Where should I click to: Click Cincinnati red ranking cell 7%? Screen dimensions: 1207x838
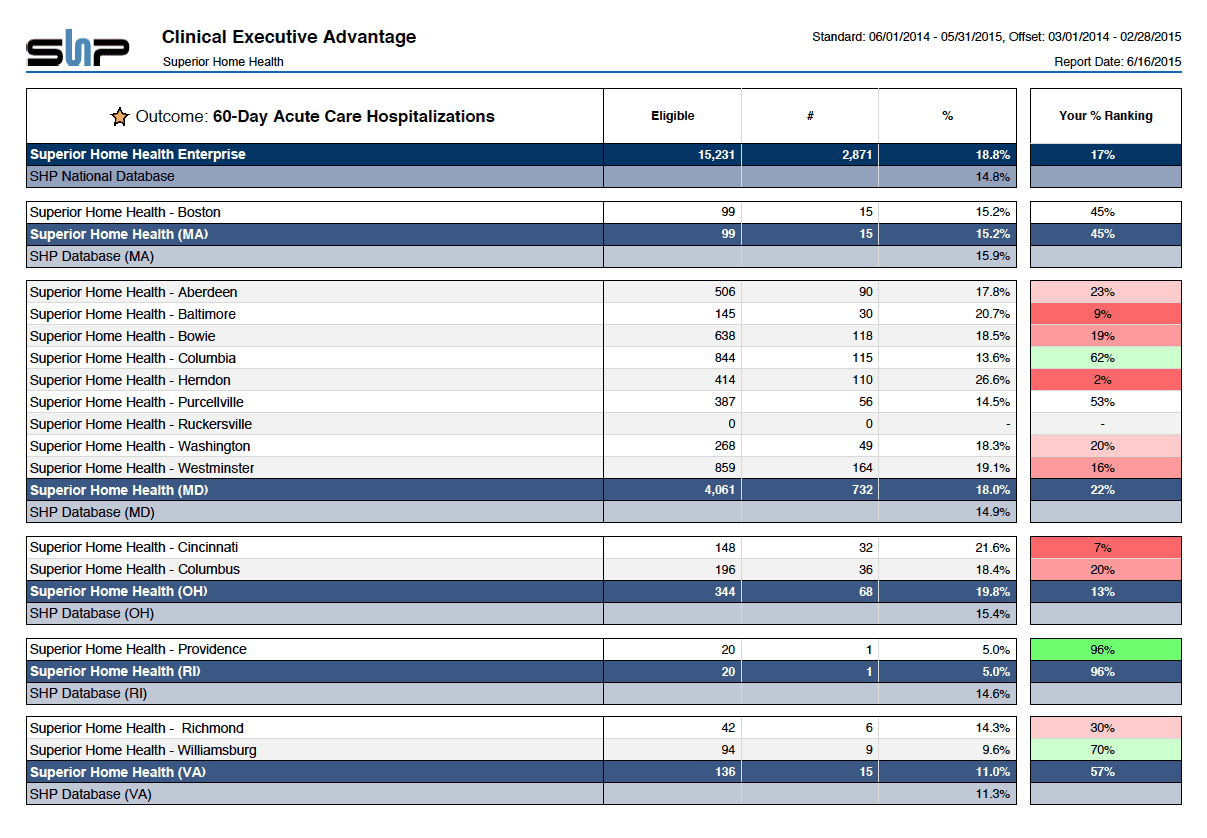(1105, 548)
